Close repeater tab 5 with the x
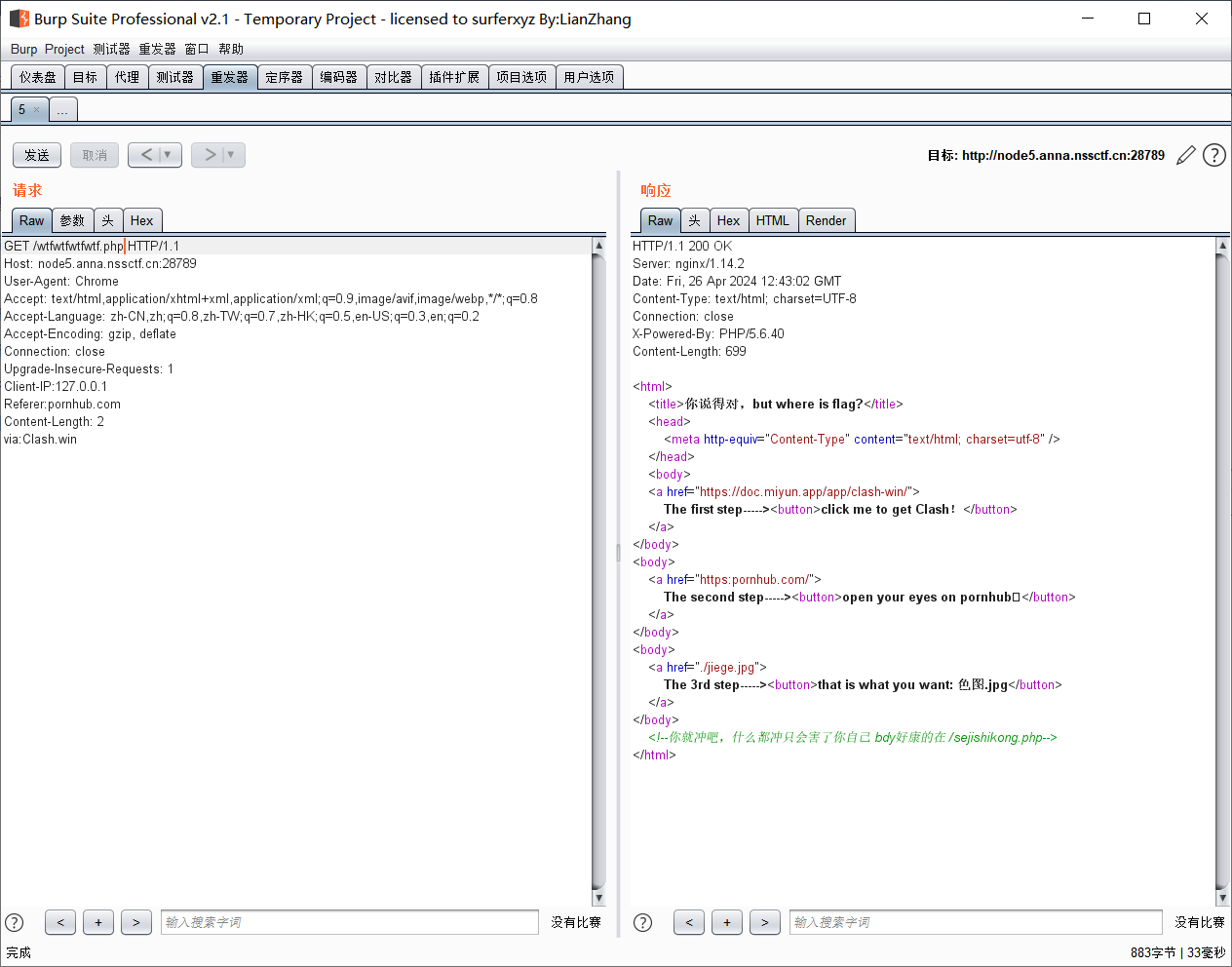This screenshot has height=967, width=1232. pos(37,109)
